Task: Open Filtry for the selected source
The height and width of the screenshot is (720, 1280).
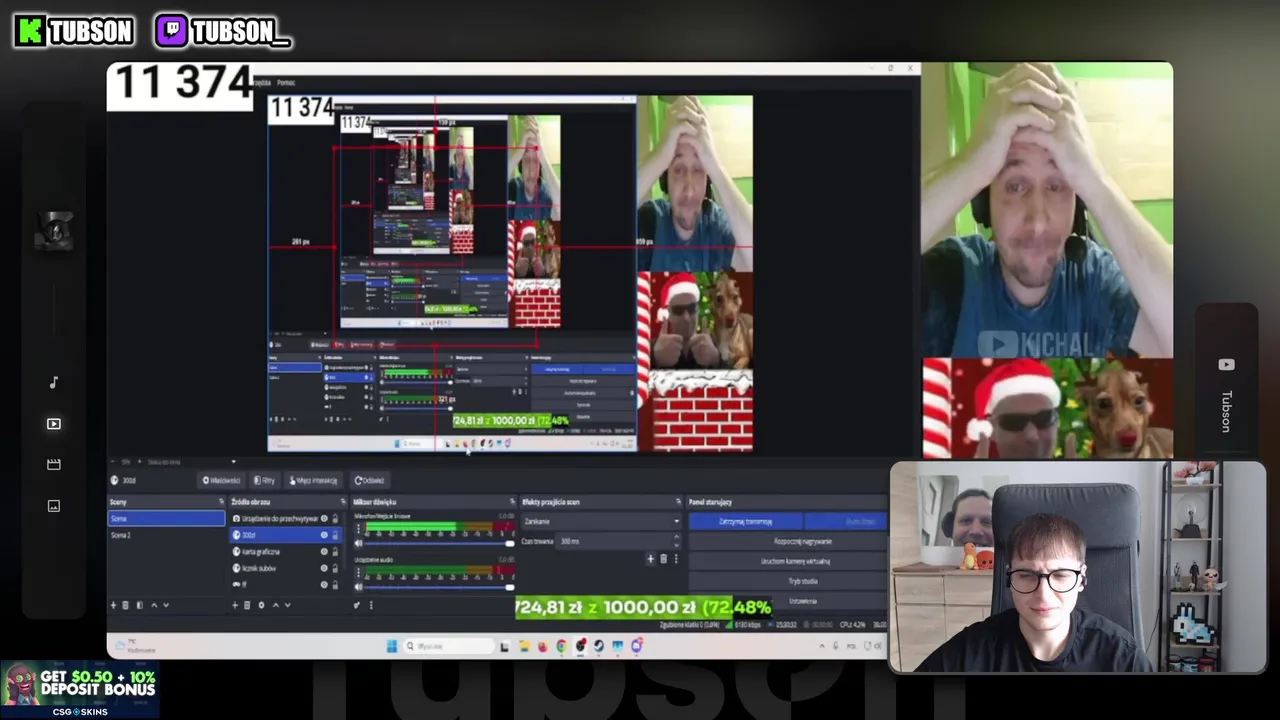Action: click(x=265, y=480)
